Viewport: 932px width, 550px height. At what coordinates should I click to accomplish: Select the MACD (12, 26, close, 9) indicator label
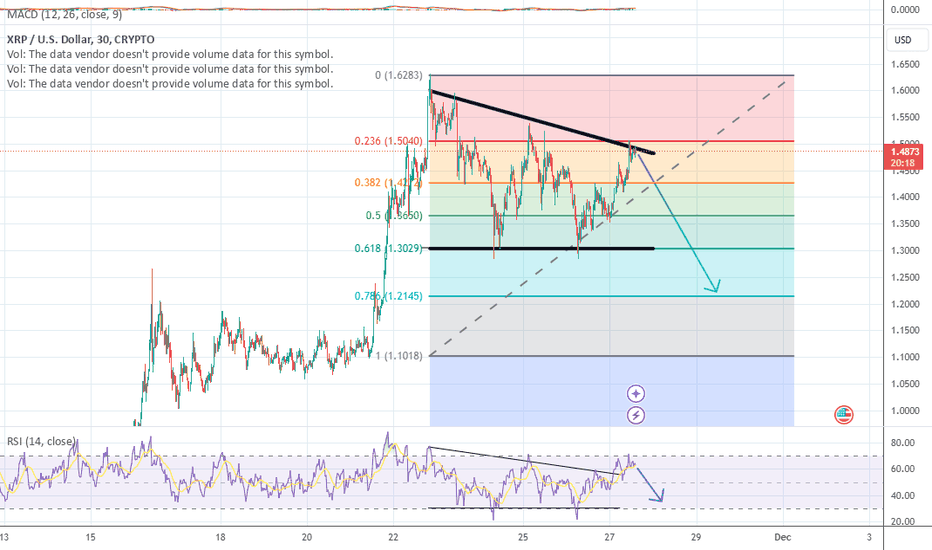(x=65, y=14)
